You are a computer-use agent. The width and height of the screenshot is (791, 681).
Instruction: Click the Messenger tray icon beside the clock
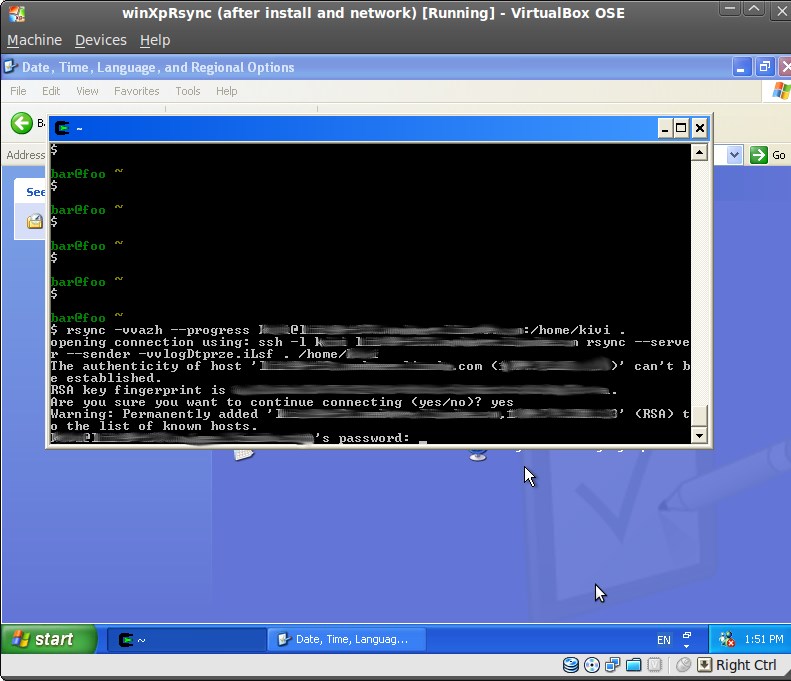(727, 640)
